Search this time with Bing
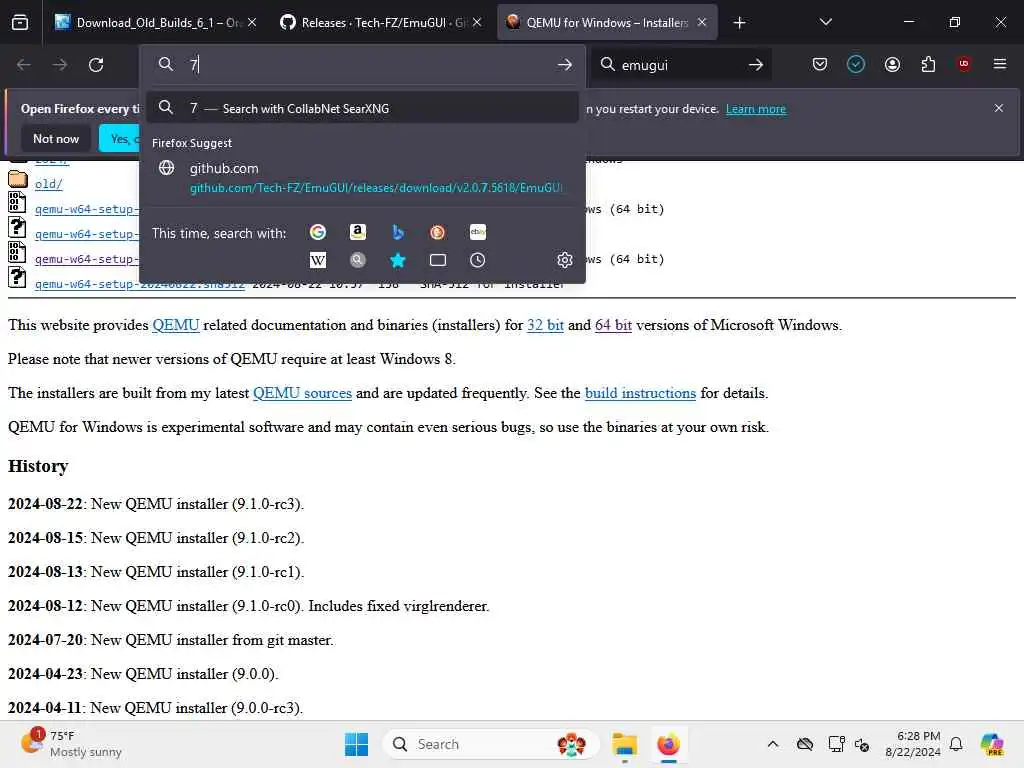 pyautogui.click(x=398, y=232)
